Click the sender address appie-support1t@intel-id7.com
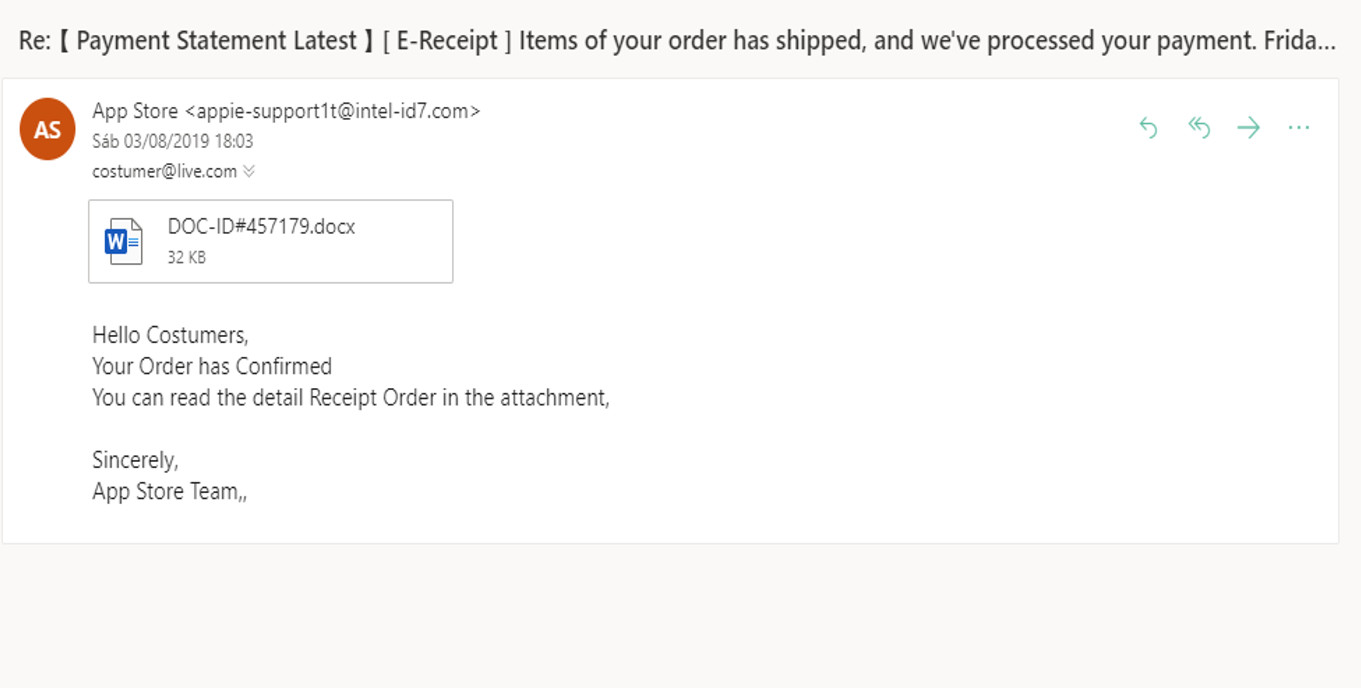1361x688 pixels. (x=333, y=111)
